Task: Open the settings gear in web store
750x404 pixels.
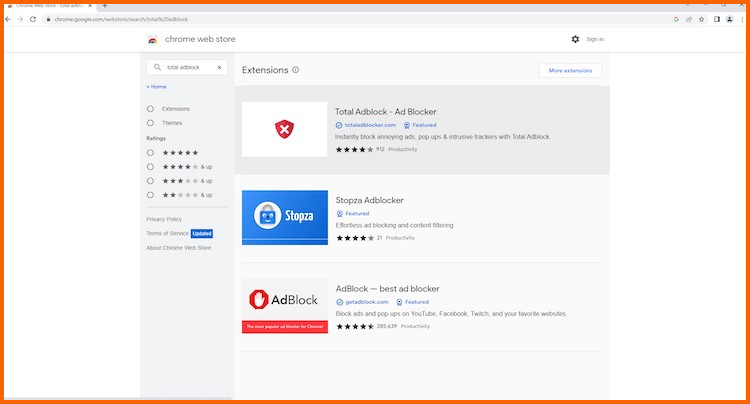Action: 575,39
